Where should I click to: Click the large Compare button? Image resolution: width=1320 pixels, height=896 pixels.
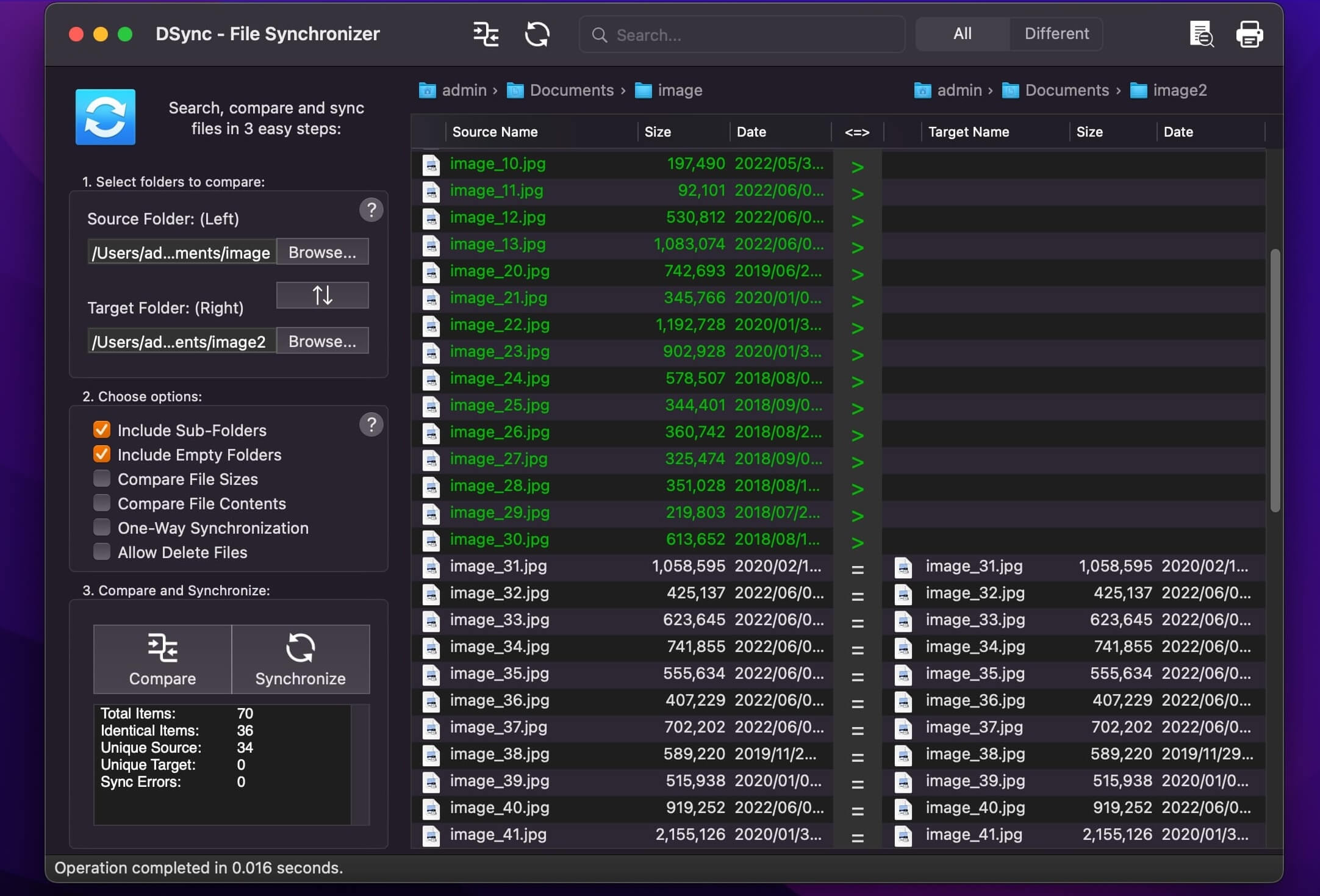point(162,659)
